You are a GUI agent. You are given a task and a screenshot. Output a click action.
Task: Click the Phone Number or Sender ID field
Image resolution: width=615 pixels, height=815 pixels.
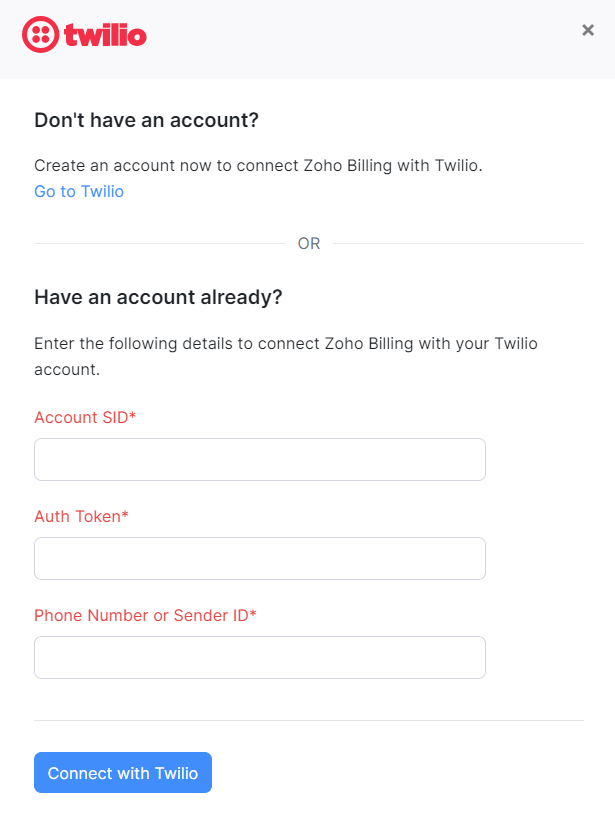pyautogui.click(x=259, y=657)
